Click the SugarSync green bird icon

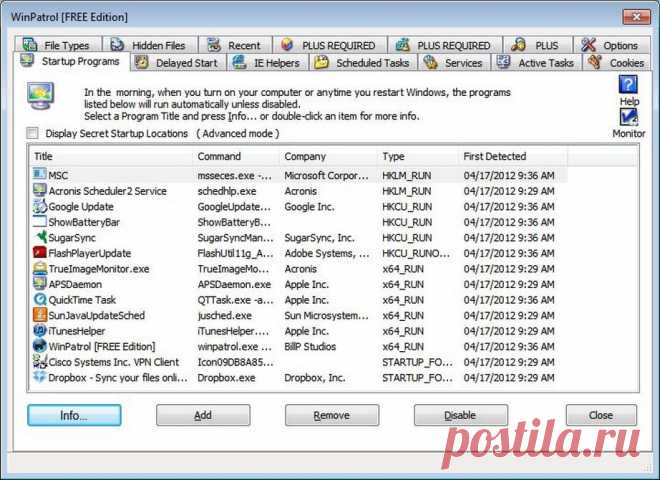tap(40, 237)
